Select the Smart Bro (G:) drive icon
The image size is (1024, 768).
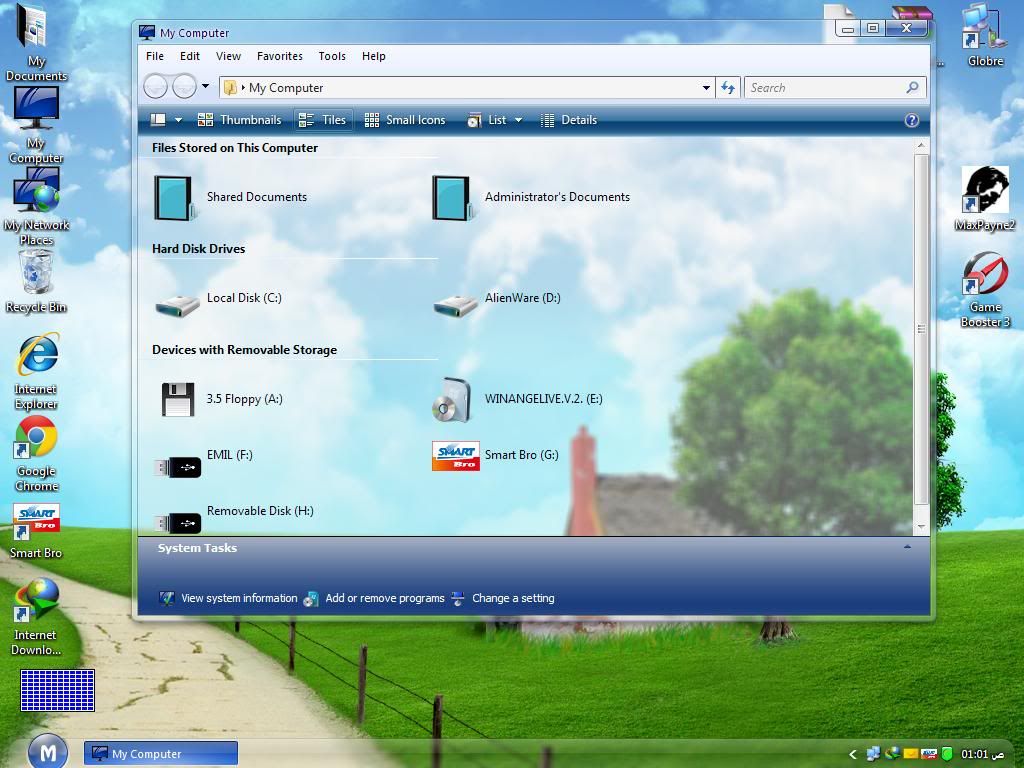(456, 456)
